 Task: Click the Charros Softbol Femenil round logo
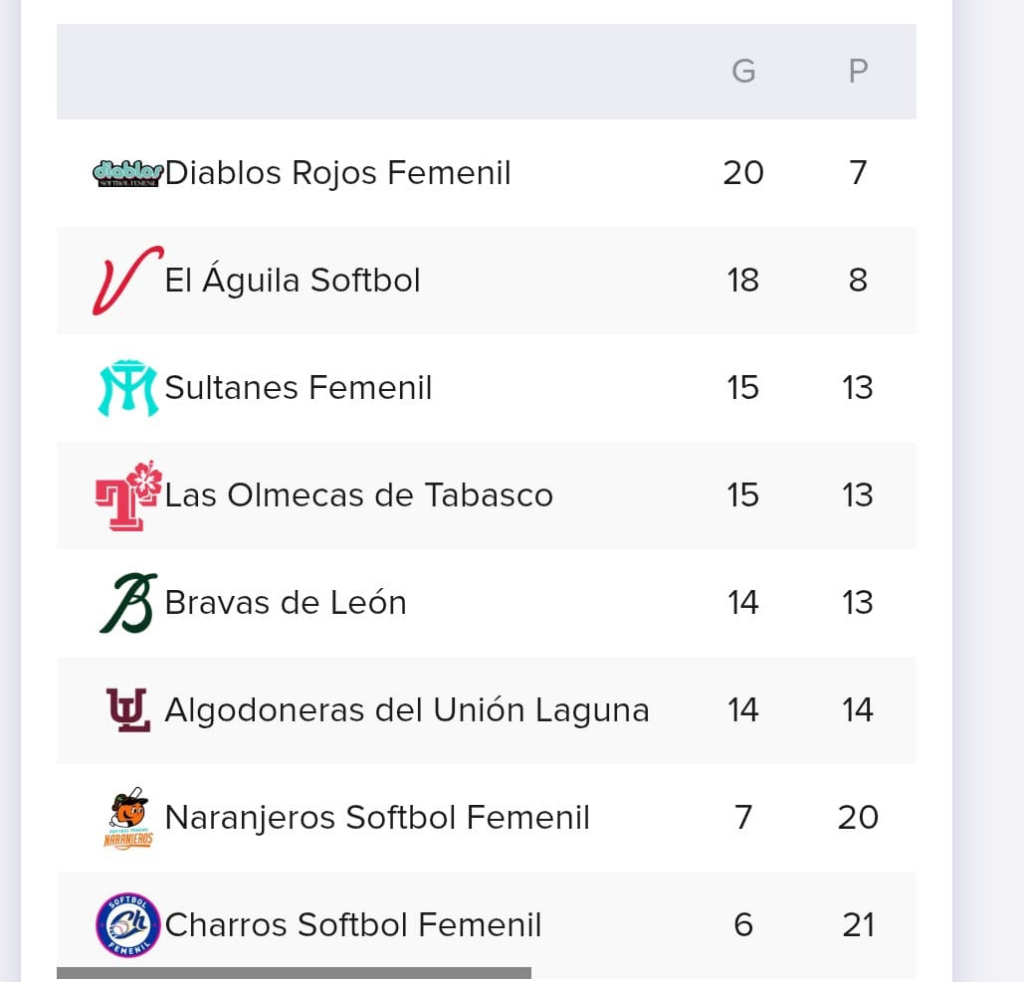pyautogui.click(x=128, y=925)
